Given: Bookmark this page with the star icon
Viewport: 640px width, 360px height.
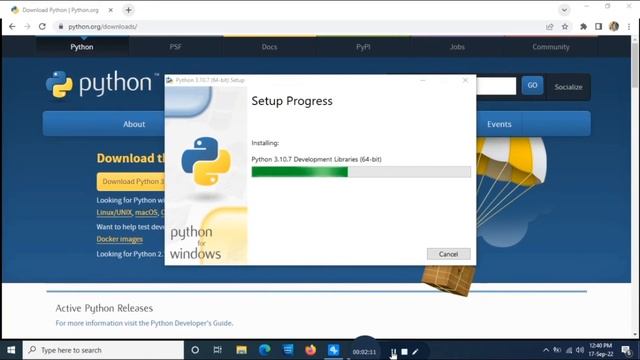Looking at the screenshot, I should click(565, 27).
